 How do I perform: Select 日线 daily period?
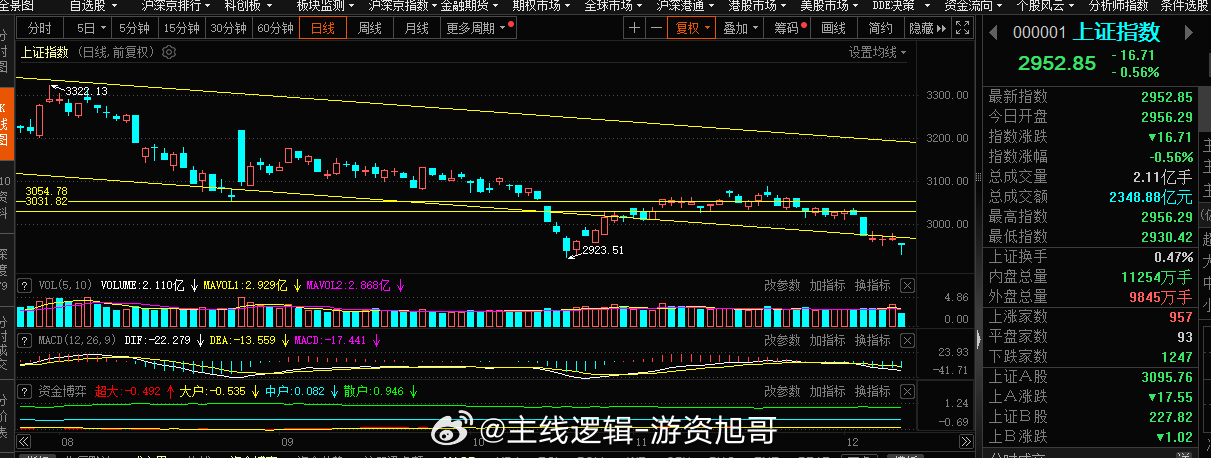coord(323,28)
